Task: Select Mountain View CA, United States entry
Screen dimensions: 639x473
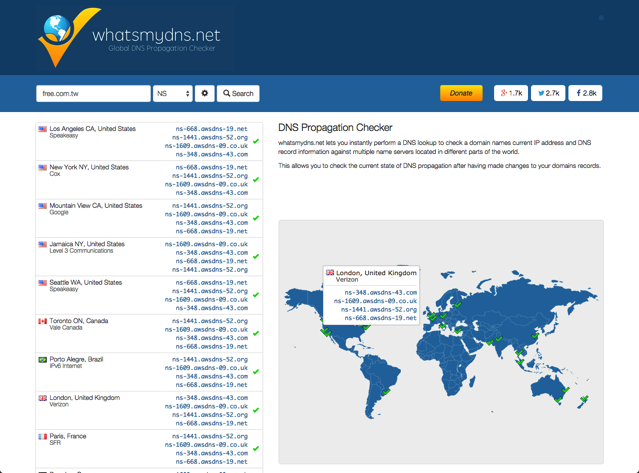Action: click(149, 218)
